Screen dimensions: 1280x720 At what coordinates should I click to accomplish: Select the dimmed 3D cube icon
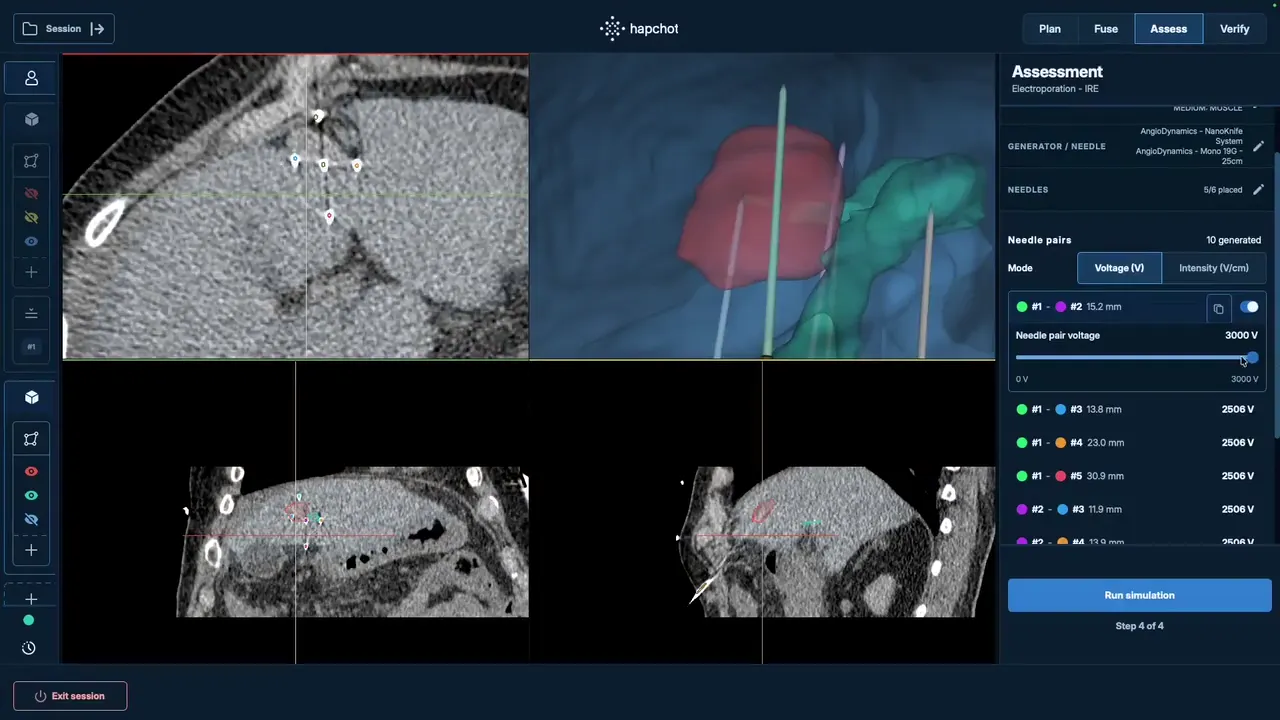pyautogui.click(x=31, y=120)
